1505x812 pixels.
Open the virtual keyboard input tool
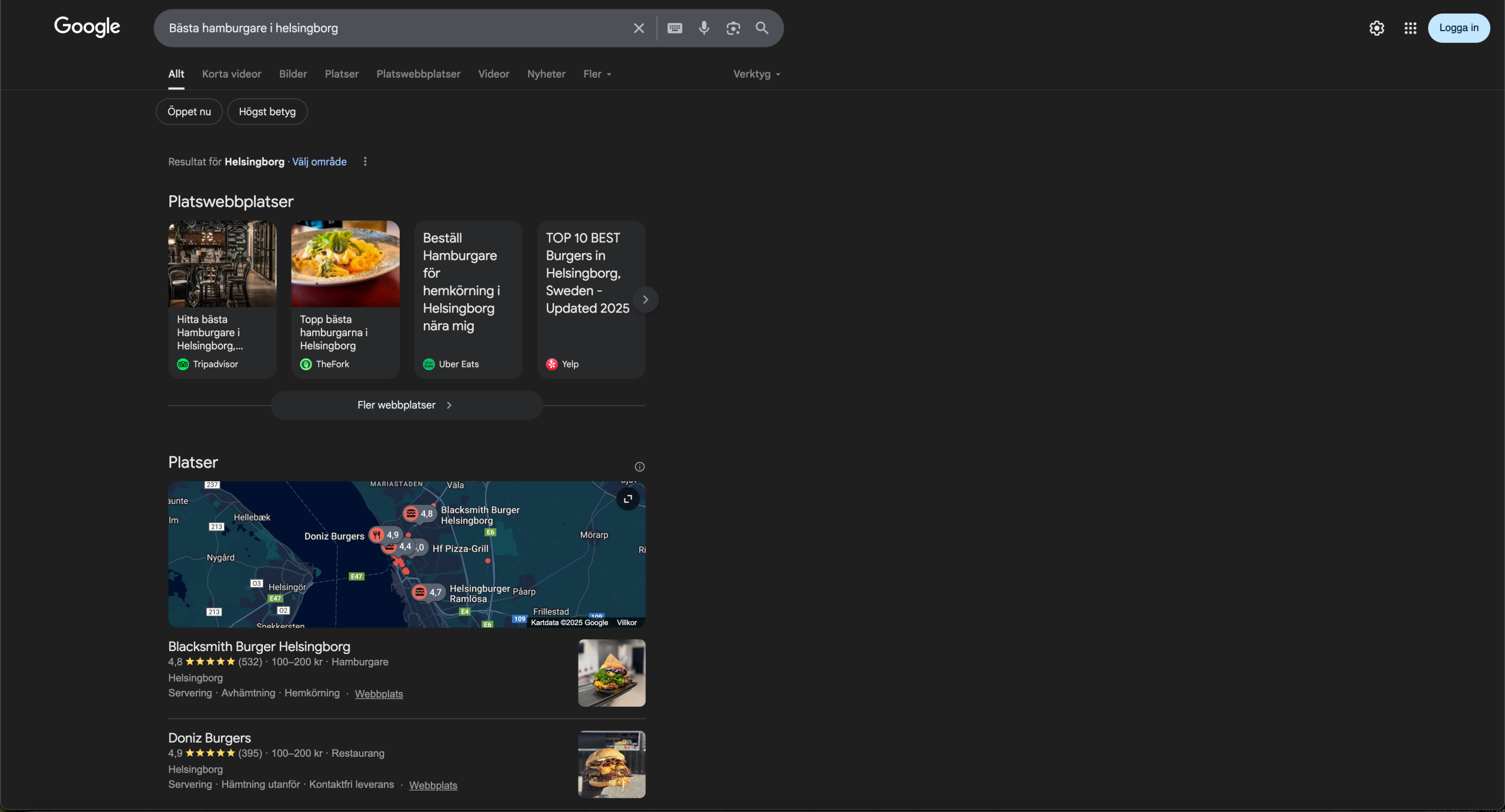click(674, 28)
